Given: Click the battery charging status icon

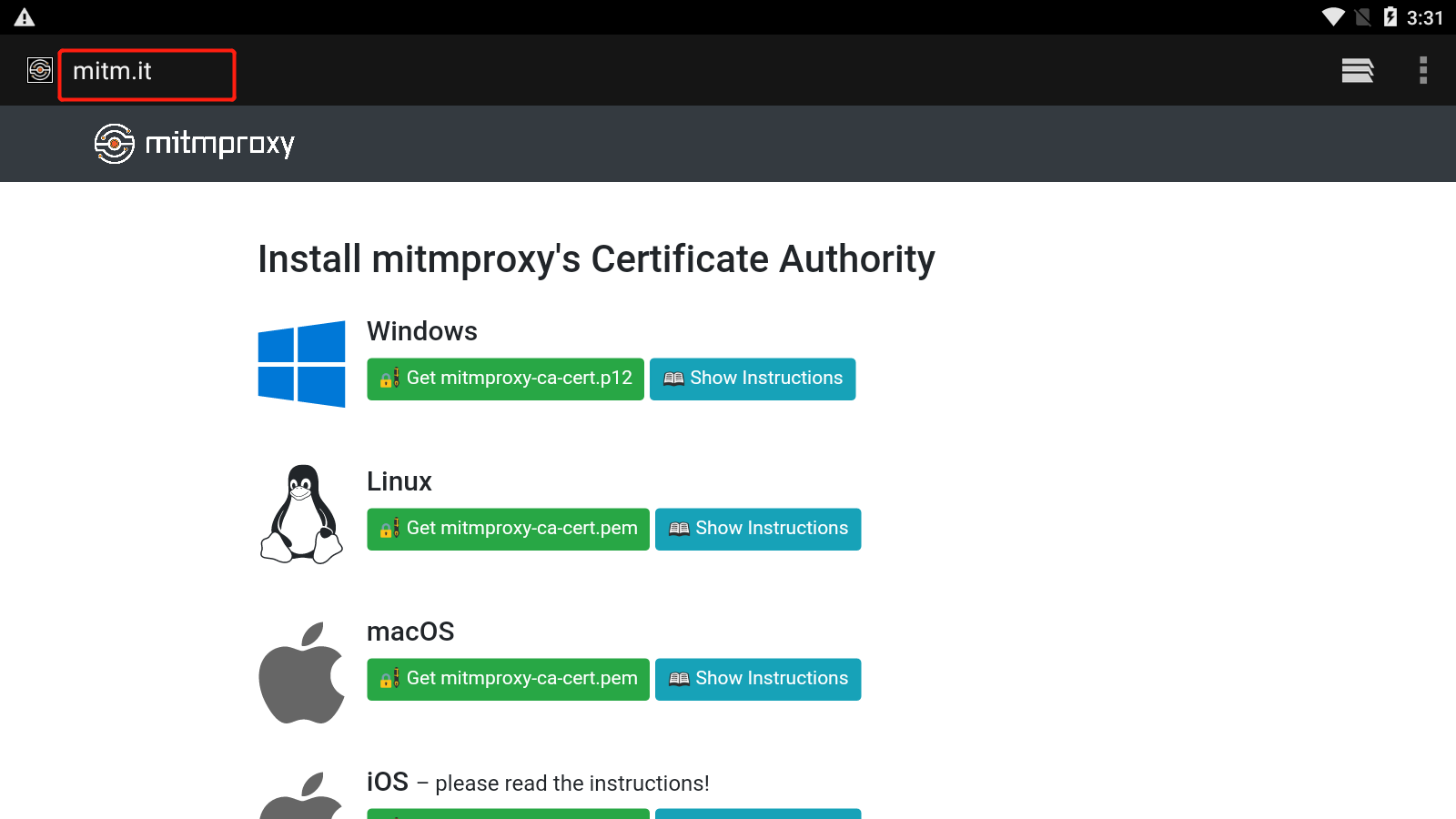Looking at the screenshot, I should point(1390,17).
